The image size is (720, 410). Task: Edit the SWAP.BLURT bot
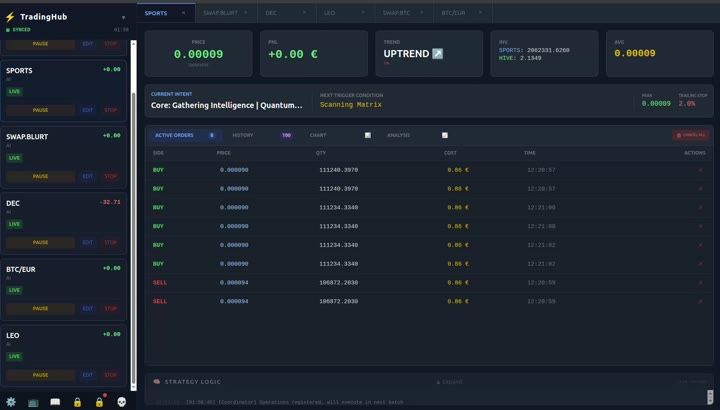(88, 176)
